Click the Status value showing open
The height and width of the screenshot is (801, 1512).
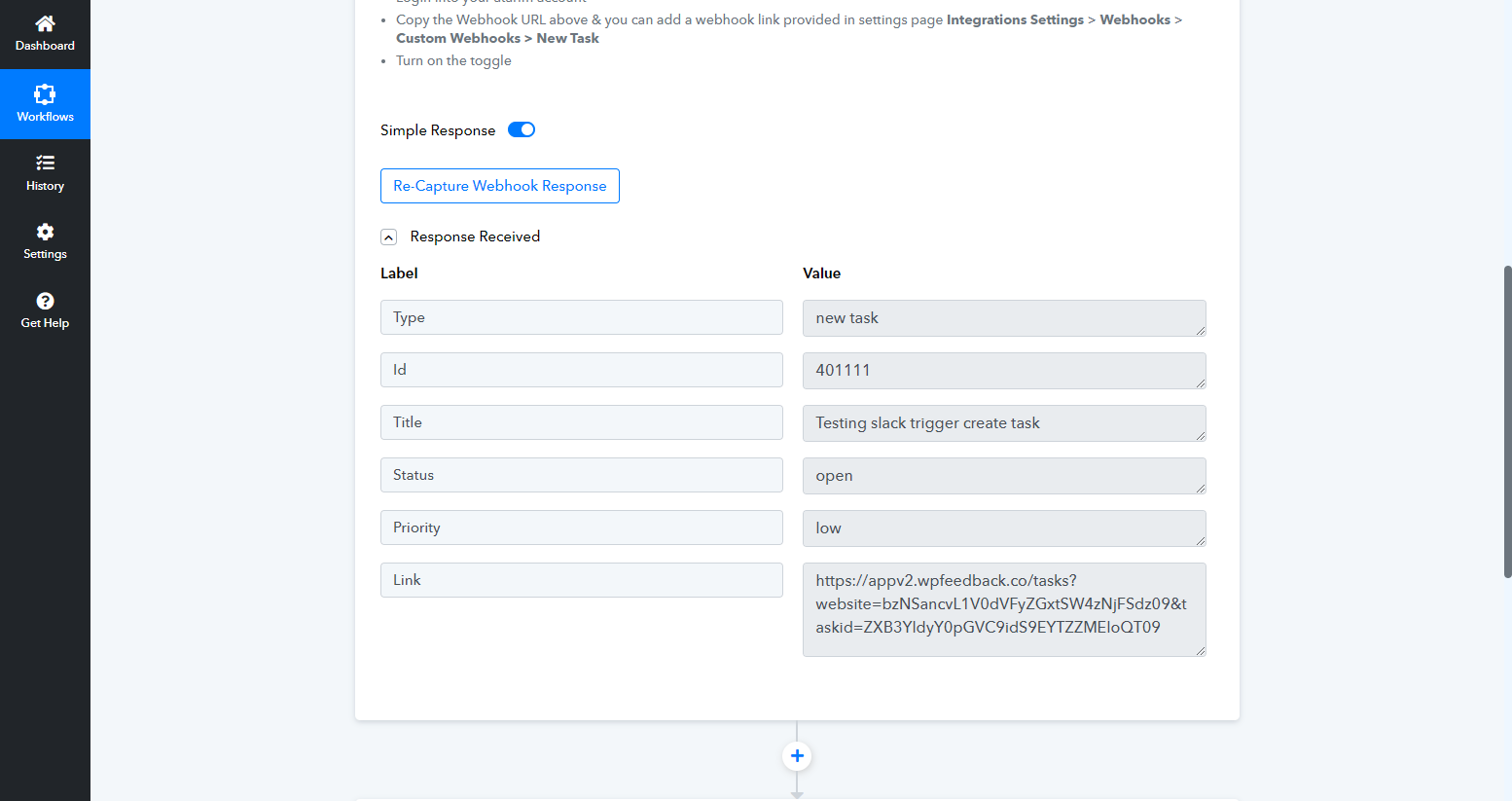click(x=1003, y=476)
